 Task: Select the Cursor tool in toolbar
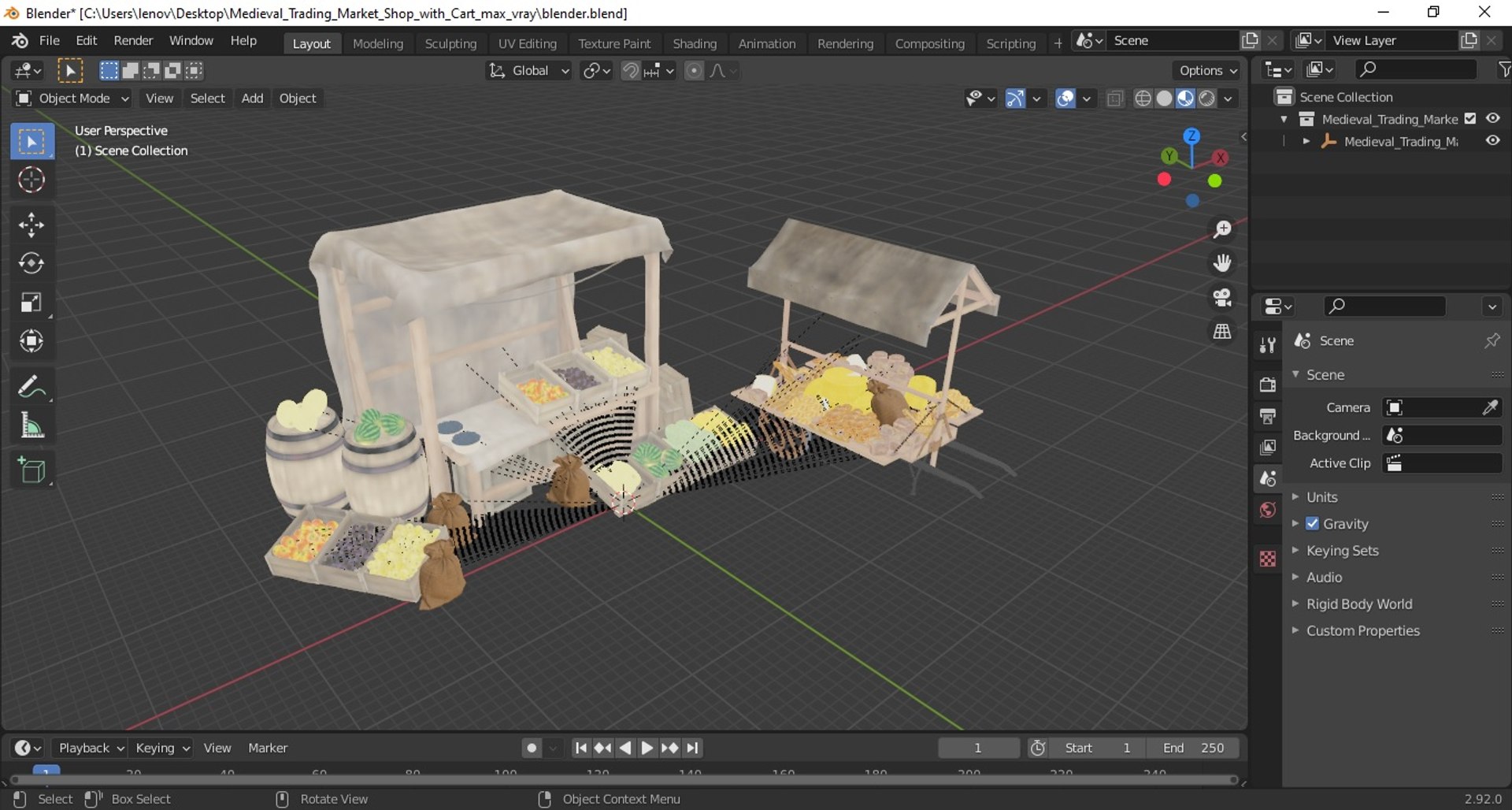tap(31, 180)
